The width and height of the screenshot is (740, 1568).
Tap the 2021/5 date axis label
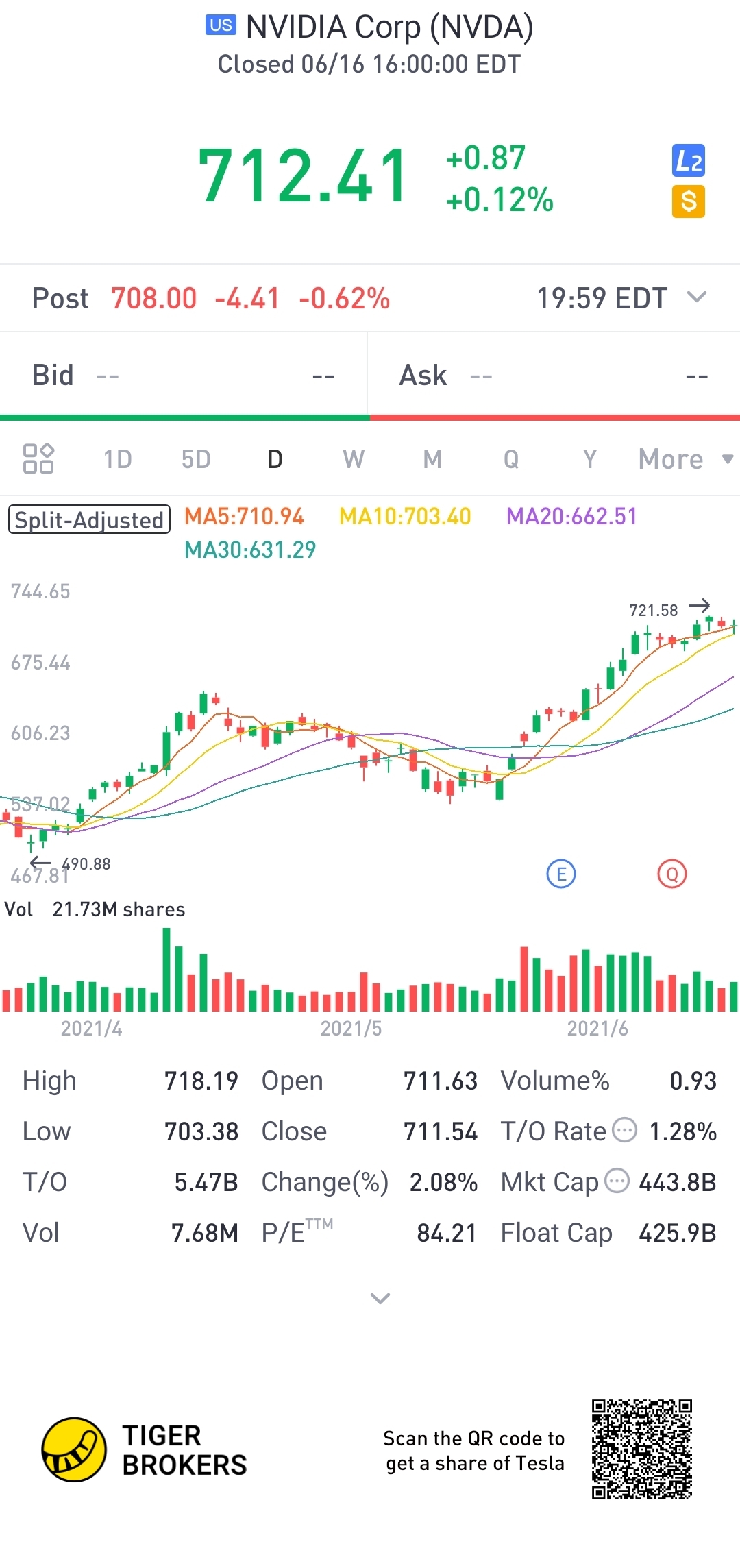click(x=351, y=1028)
